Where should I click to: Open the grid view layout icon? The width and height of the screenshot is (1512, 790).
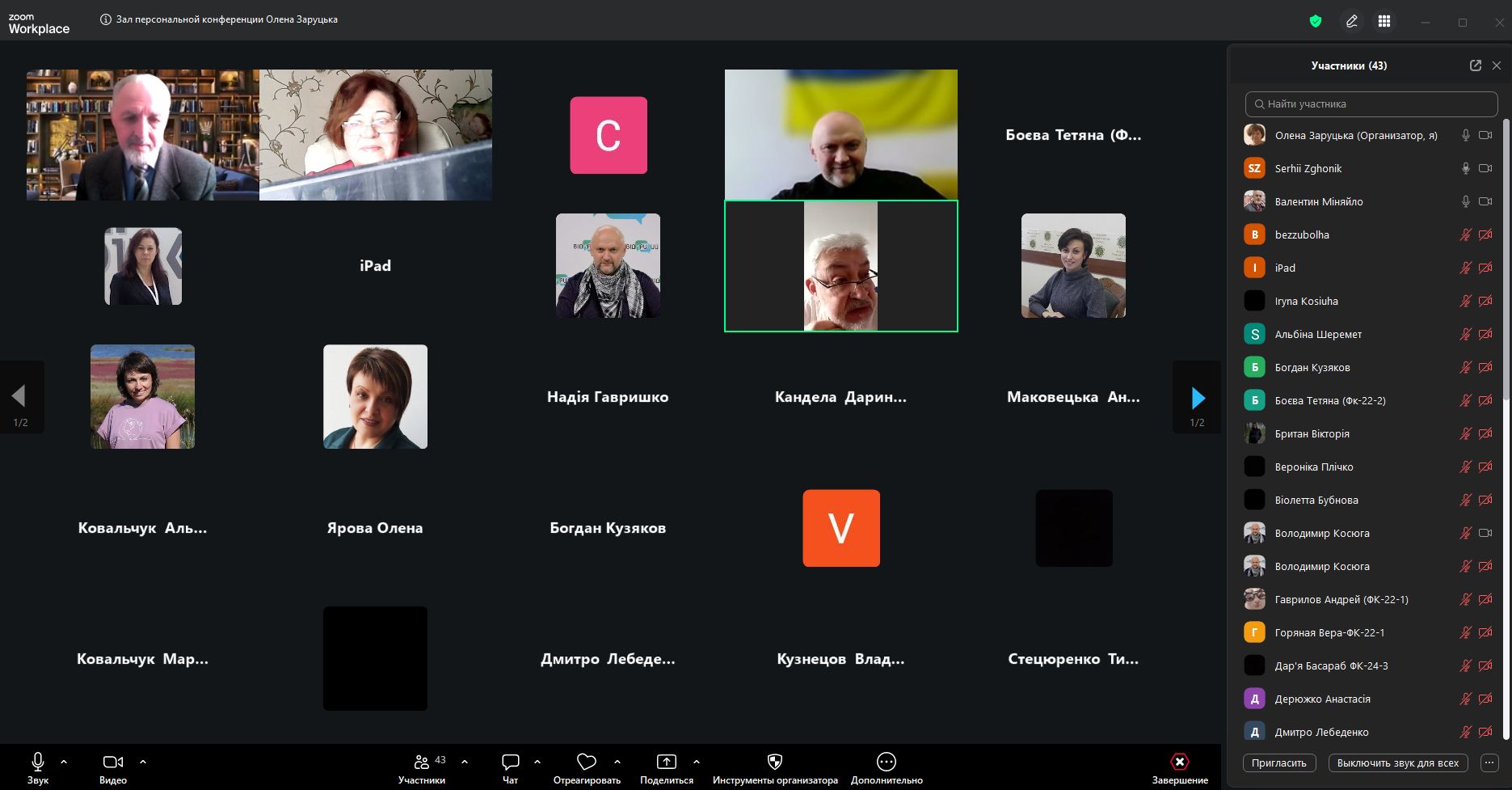pos(1384,22)
